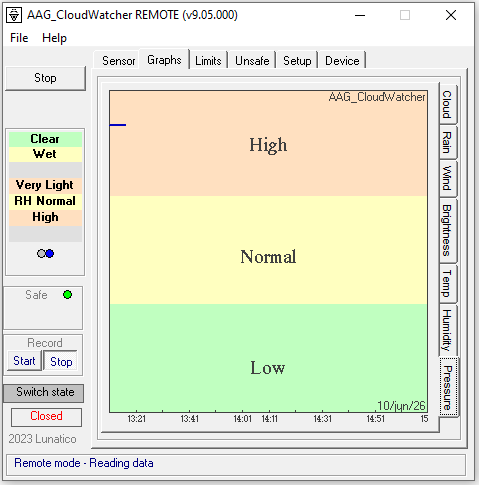The height and width of the screenshot is (485, 479).
Task: Click the blue dot status indicator
Action: point(50,254)
